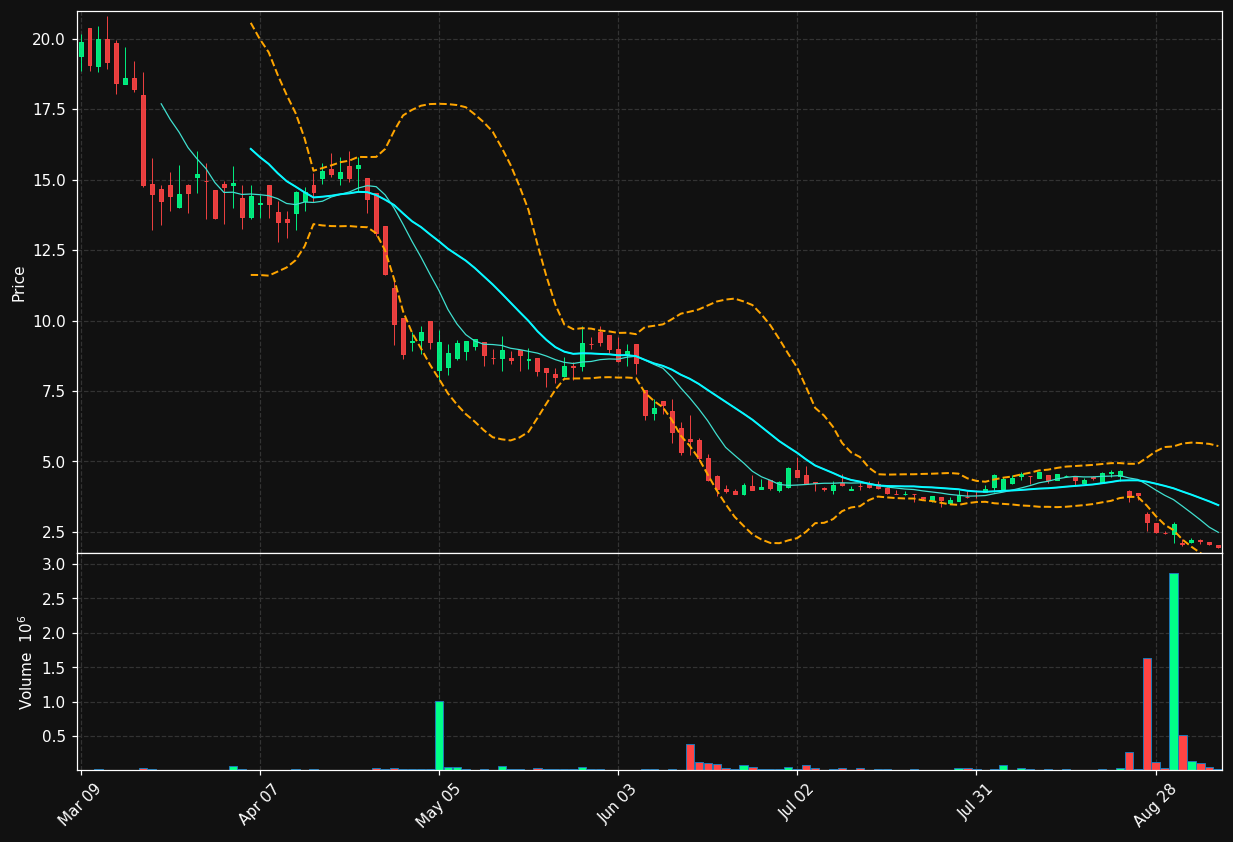Click the 3.0 volume tick label
The height and width of the screenshot is (842, 1233).
53,565
